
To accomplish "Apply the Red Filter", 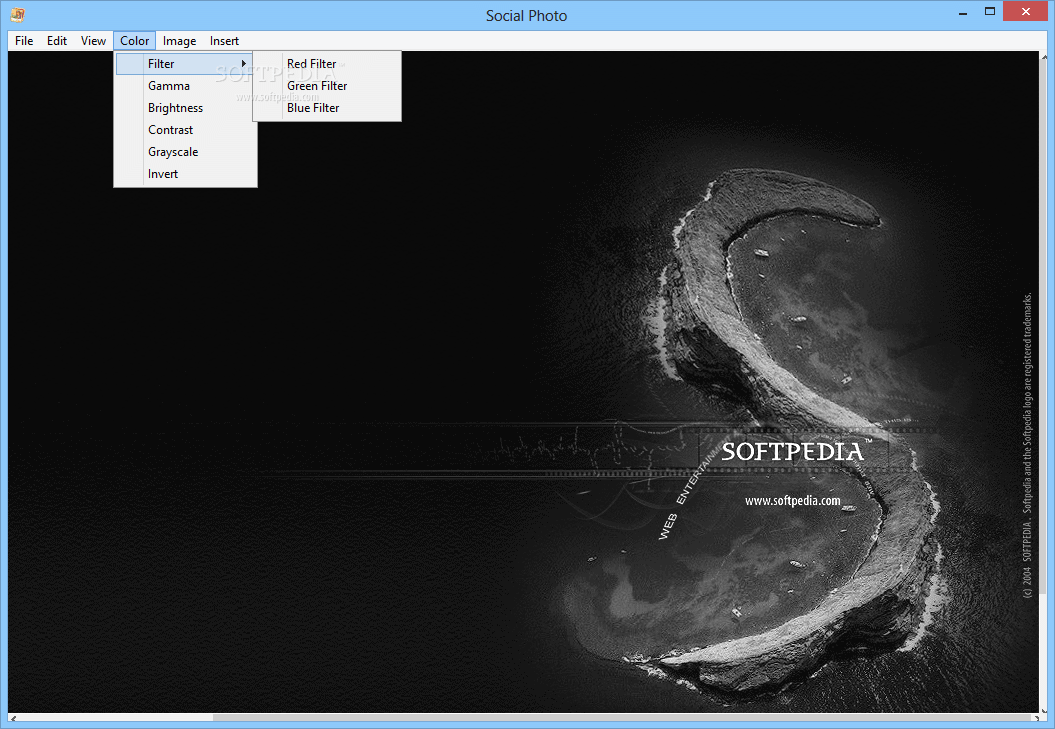I will tap(327, 64).
